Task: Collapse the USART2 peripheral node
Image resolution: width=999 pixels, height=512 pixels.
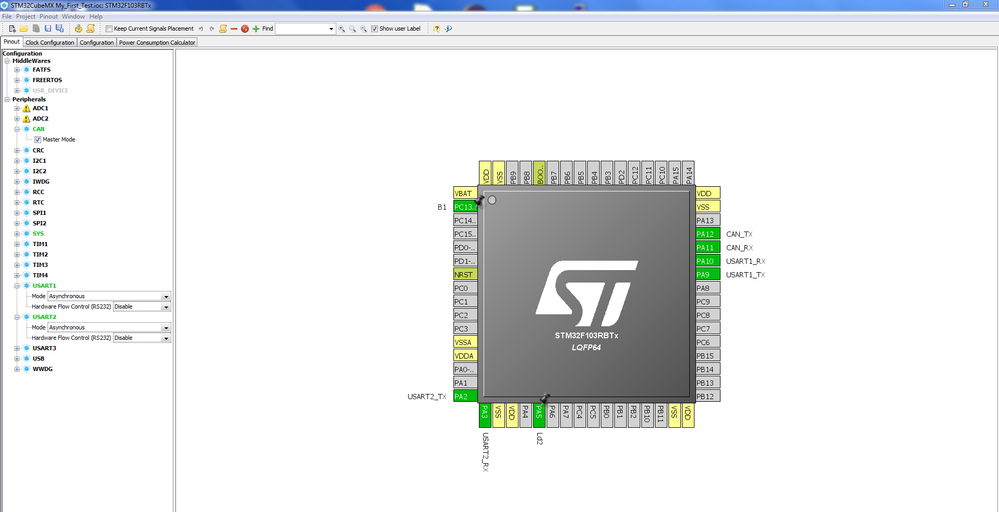Action: click(x=17, y=316)
